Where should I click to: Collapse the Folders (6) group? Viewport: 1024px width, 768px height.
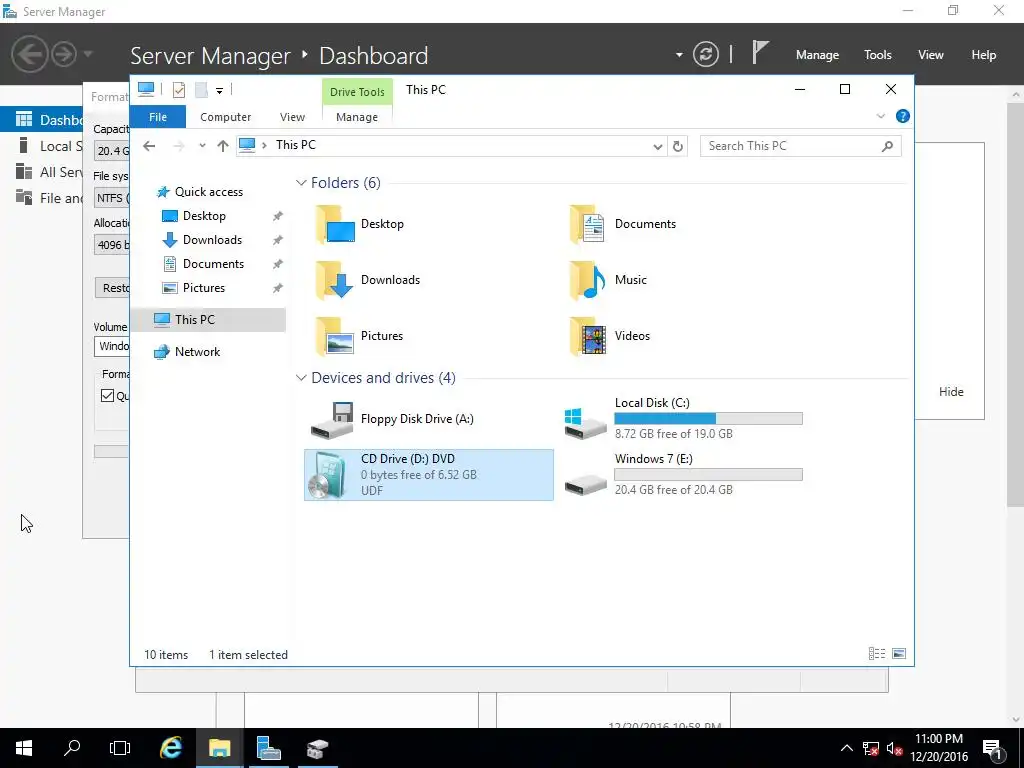tap(301, 183)
